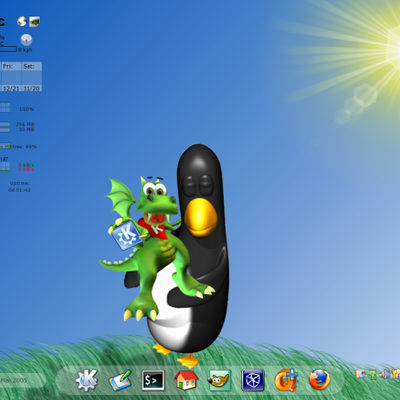Viewport: 400px width, 400px height.
Task: Click the first tray icon with red mark
Action: coord(360,374)
